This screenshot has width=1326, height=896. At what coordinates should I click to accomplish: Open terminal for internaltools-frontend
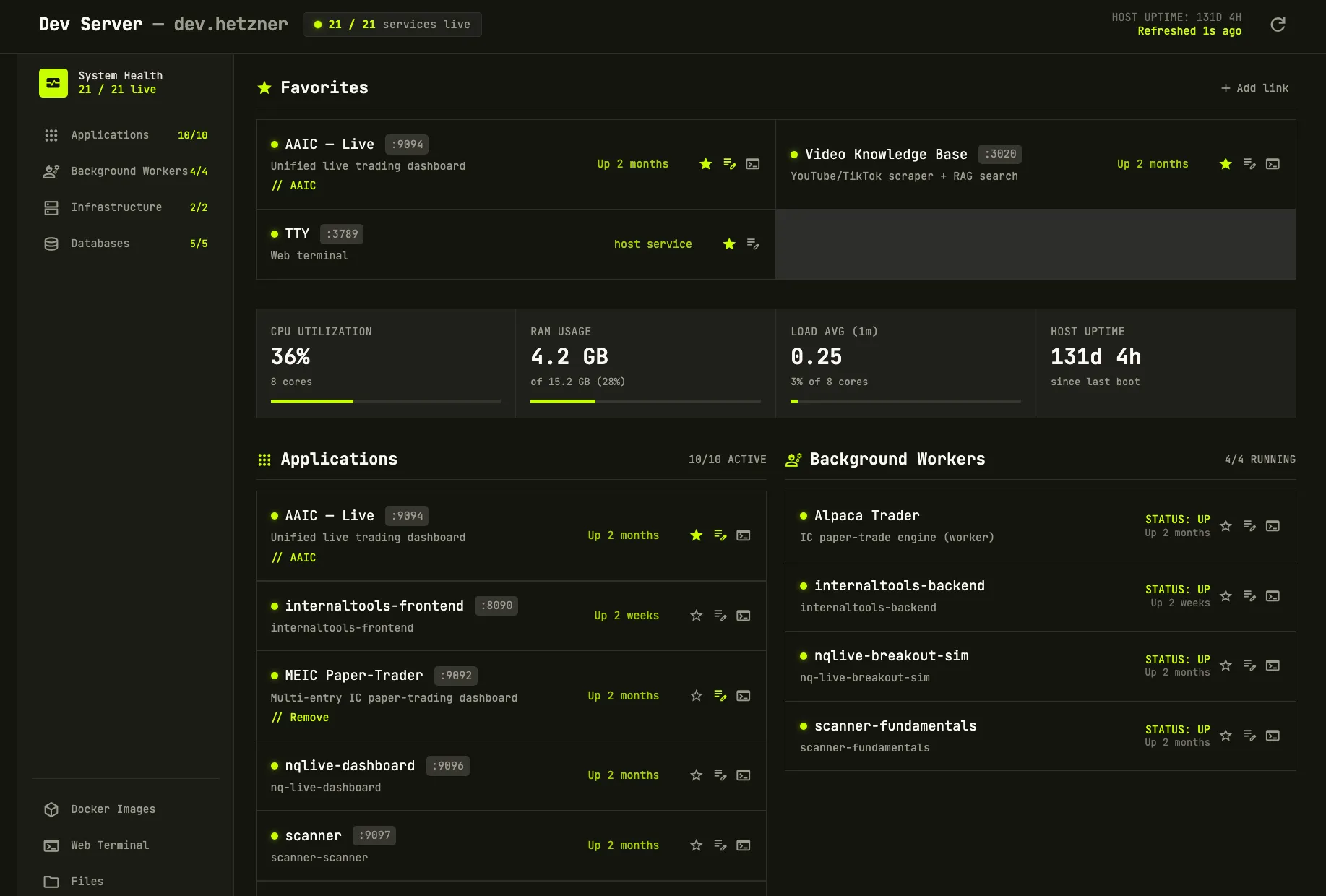[744, 616]
